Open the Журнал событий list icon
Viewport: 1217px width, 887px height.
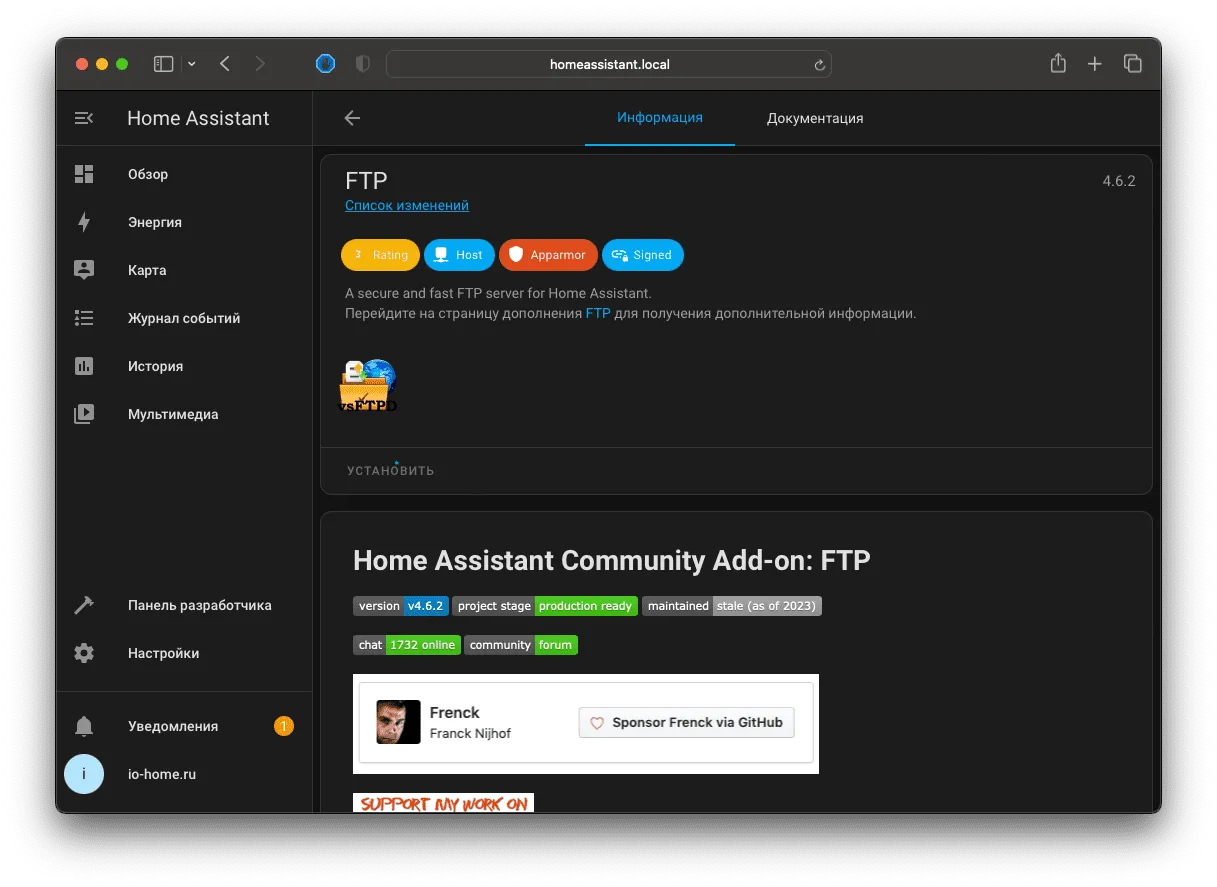coord(84,318)
